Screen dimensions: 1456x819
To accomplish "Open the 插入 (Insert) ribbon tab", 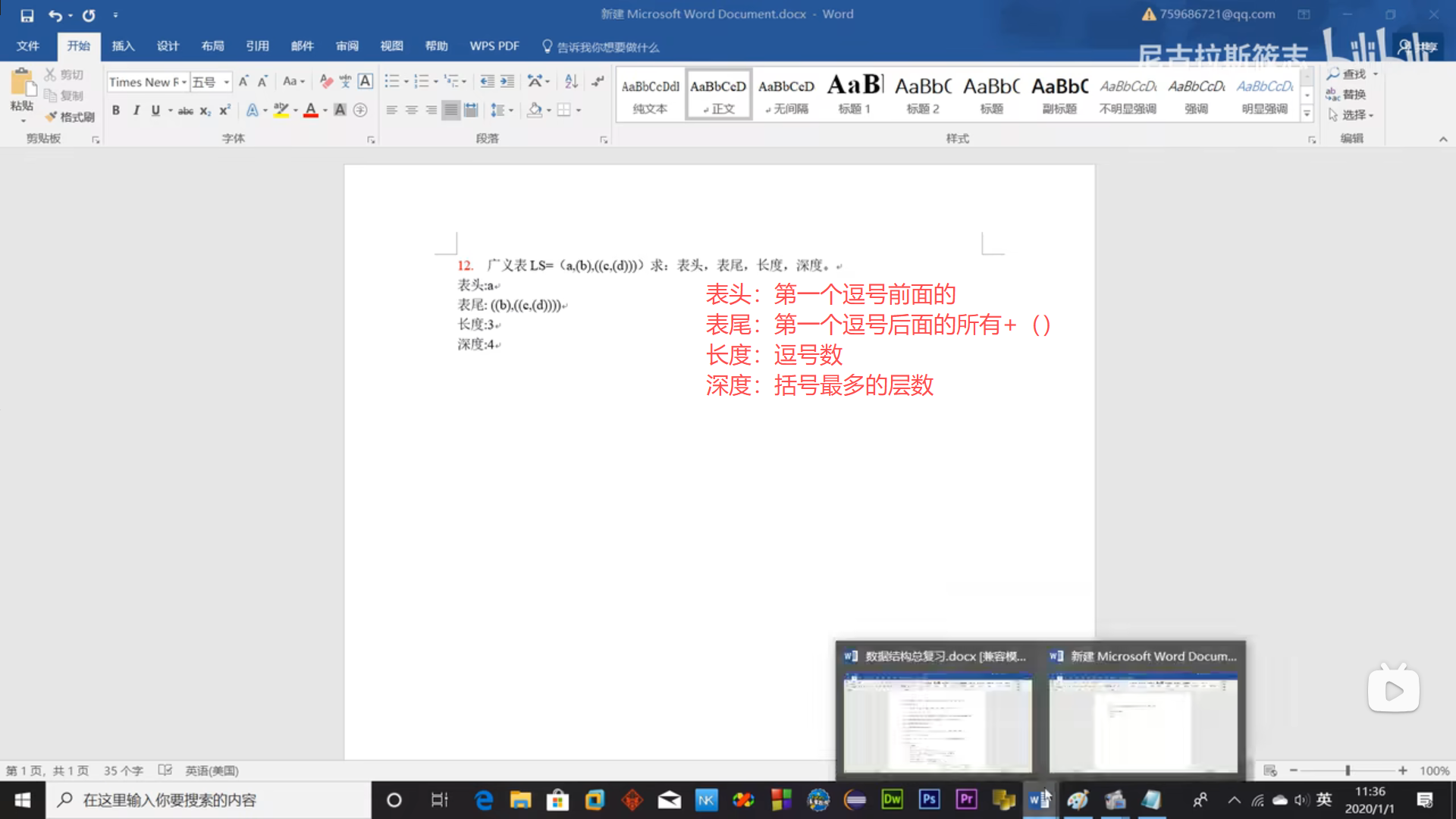I will pyautogui.click(x=123, y=46).
